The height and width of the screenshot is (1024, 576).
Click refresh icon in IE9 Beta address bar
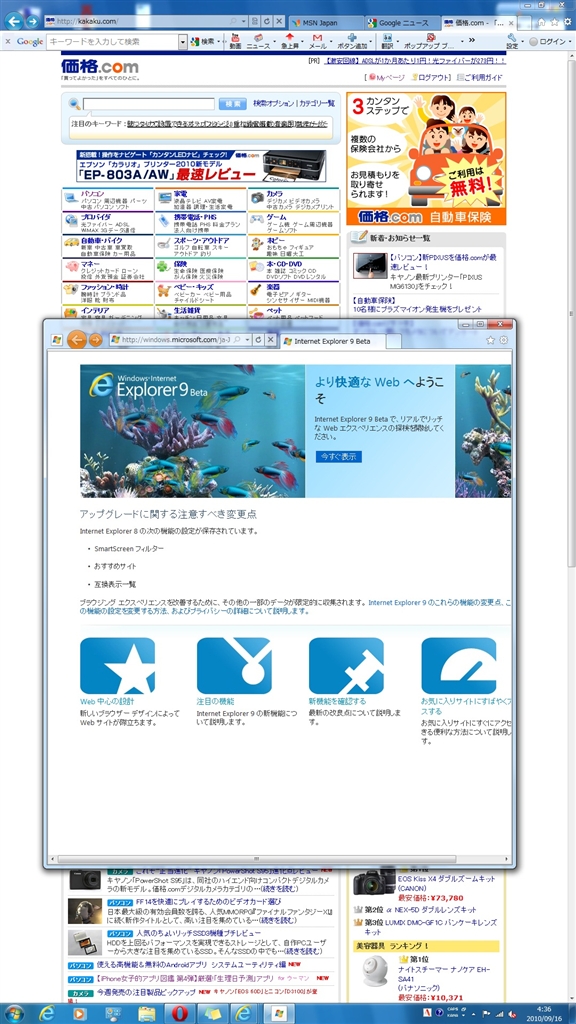coord(258,340)
